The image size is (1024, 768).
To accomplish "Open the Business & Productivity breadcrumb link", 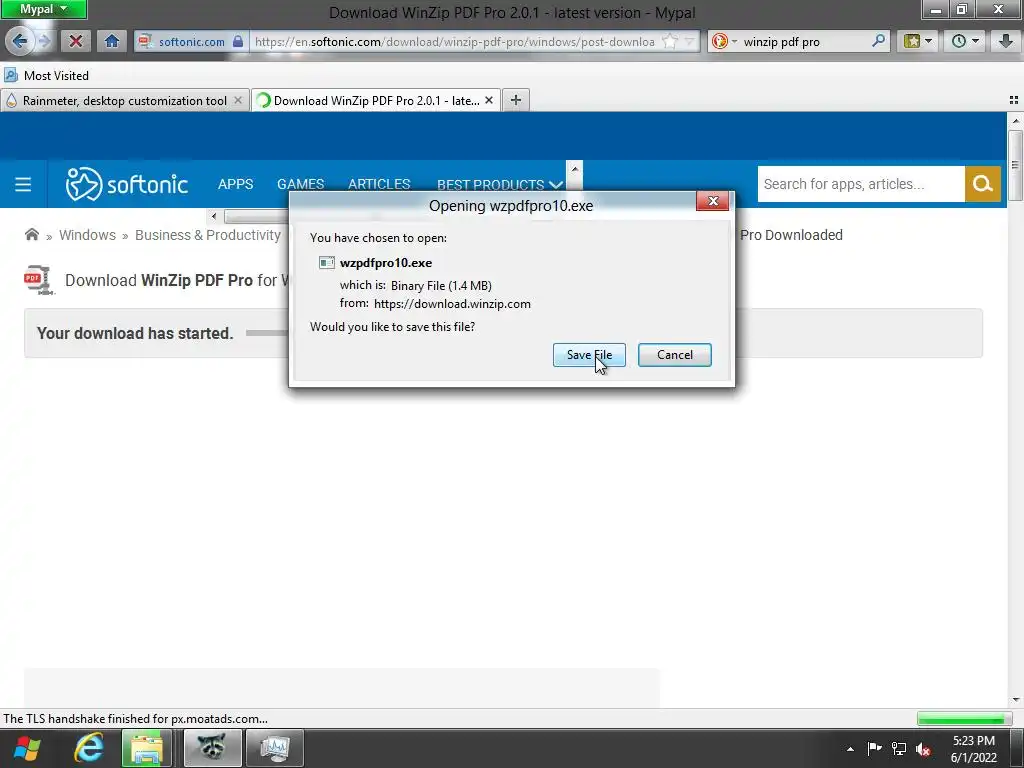I will 208,235.
